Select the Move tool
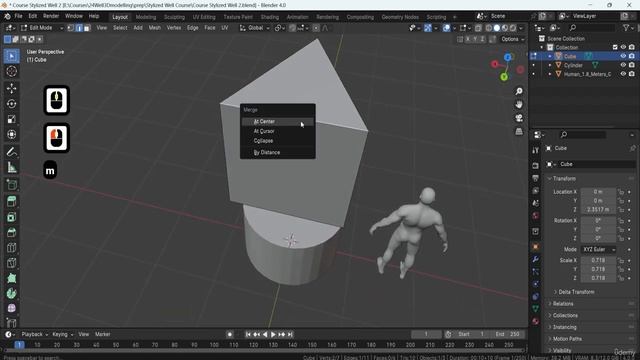Image resolution: width=640 pixels, height=360 pixels. [11, 88]
